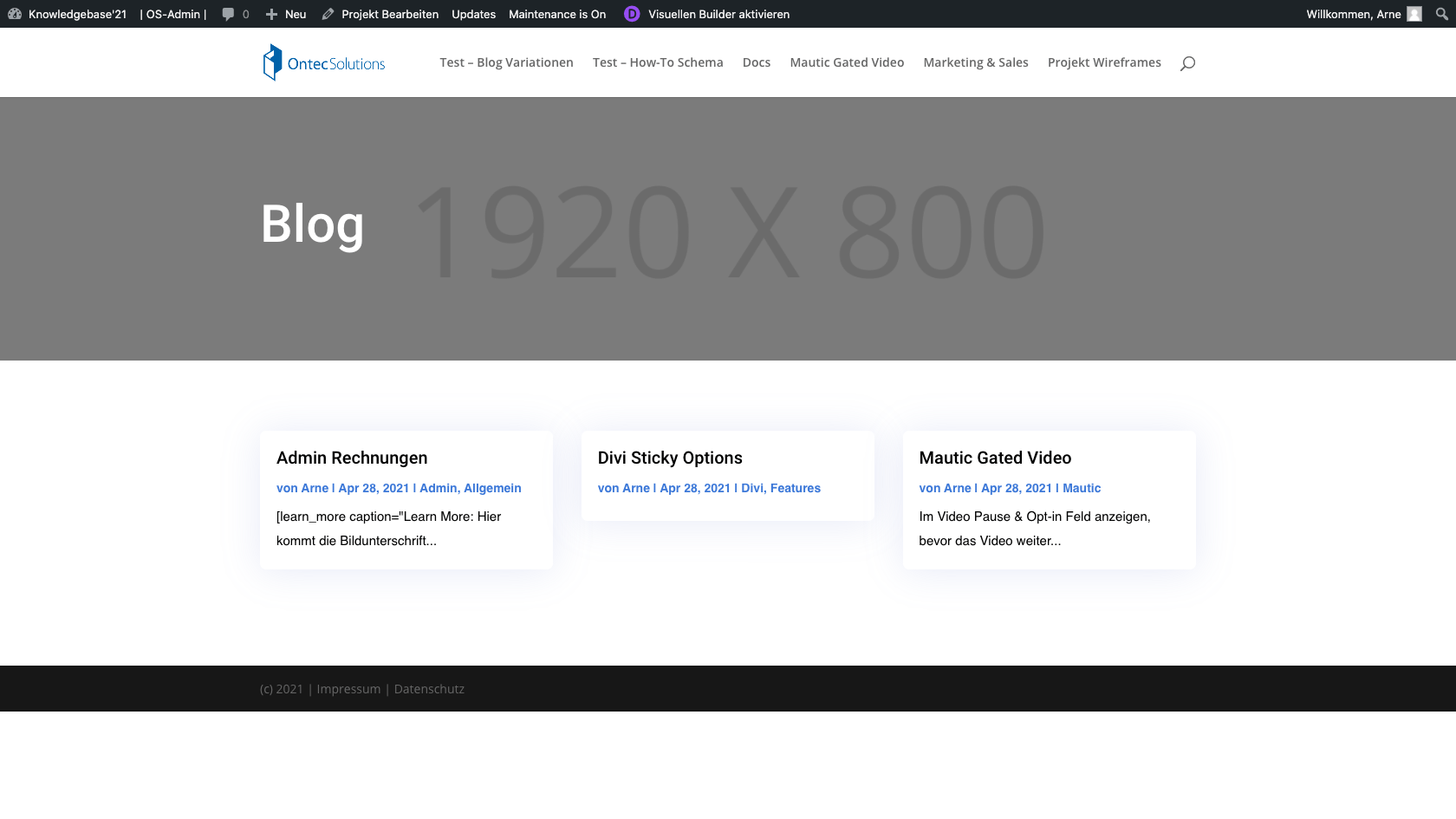Image resolution: width=1456 pixels, height=819 pixels.
Task: Toggle the Maintenance is On item
Action: tap(557, 14)
